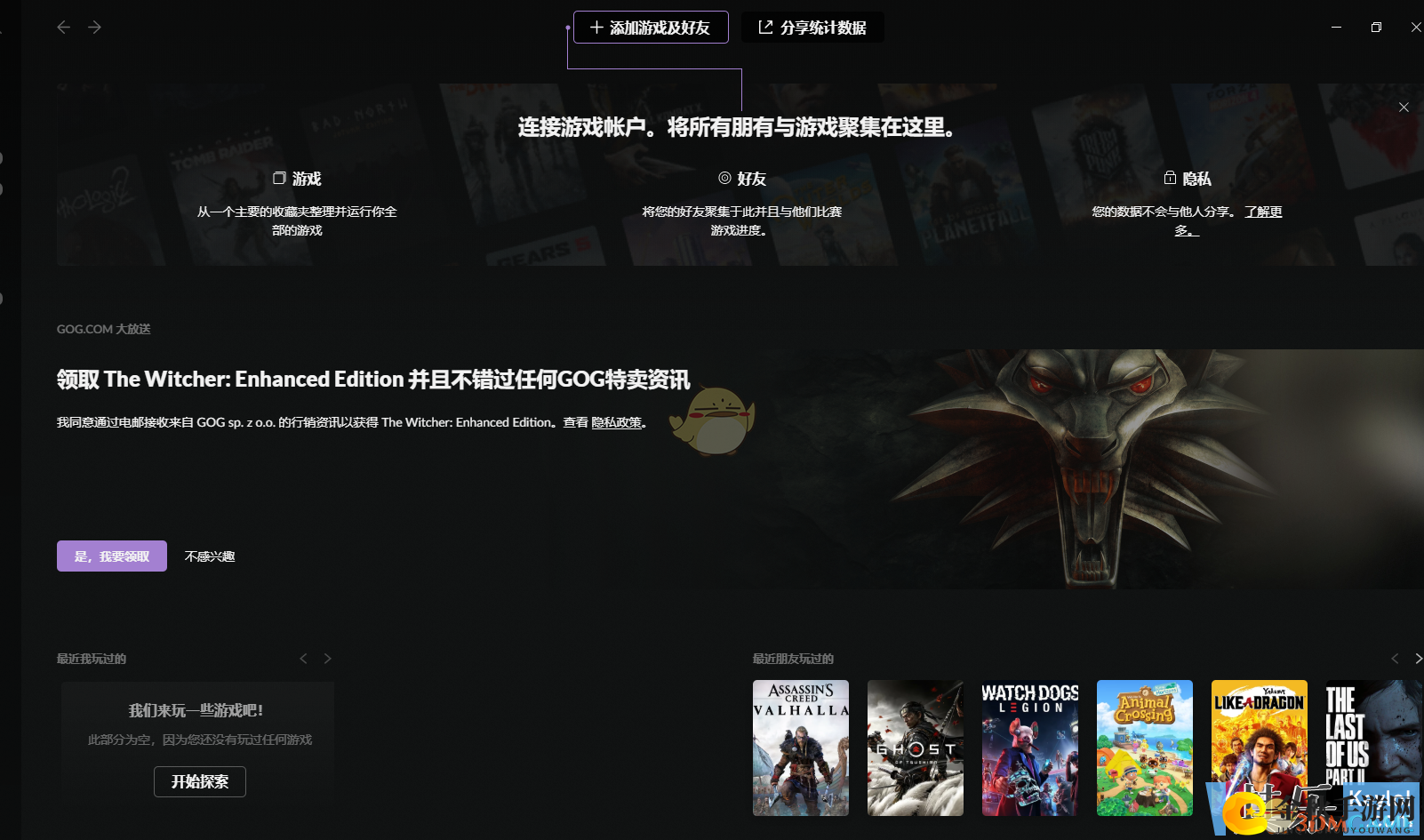Go forward with the right arrow
Screen dimensions: 1424x840
tap(94, 28)
